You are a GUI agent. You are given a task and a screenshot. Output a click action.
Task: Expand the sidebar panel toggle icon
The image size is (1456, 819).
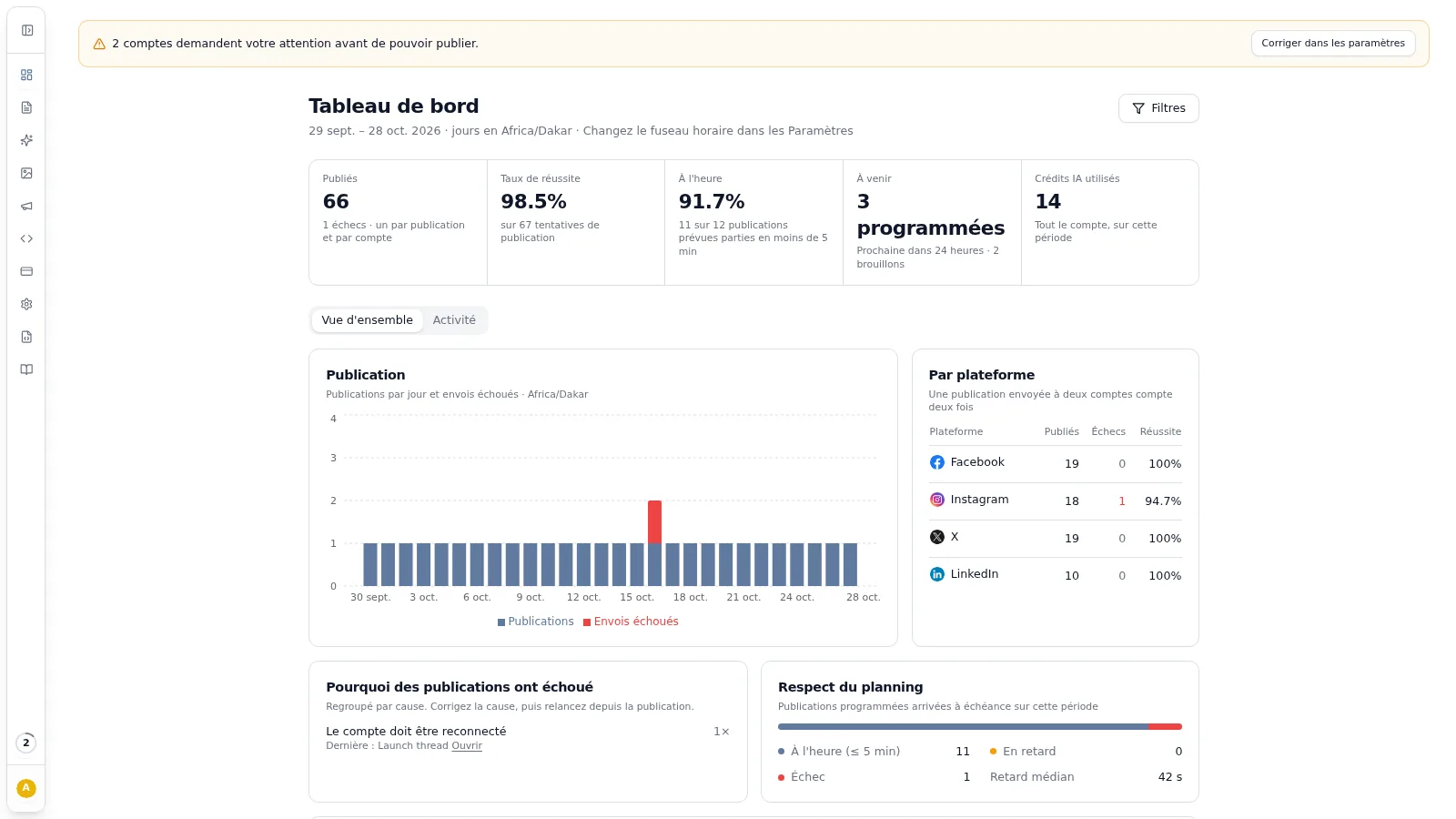27,30
